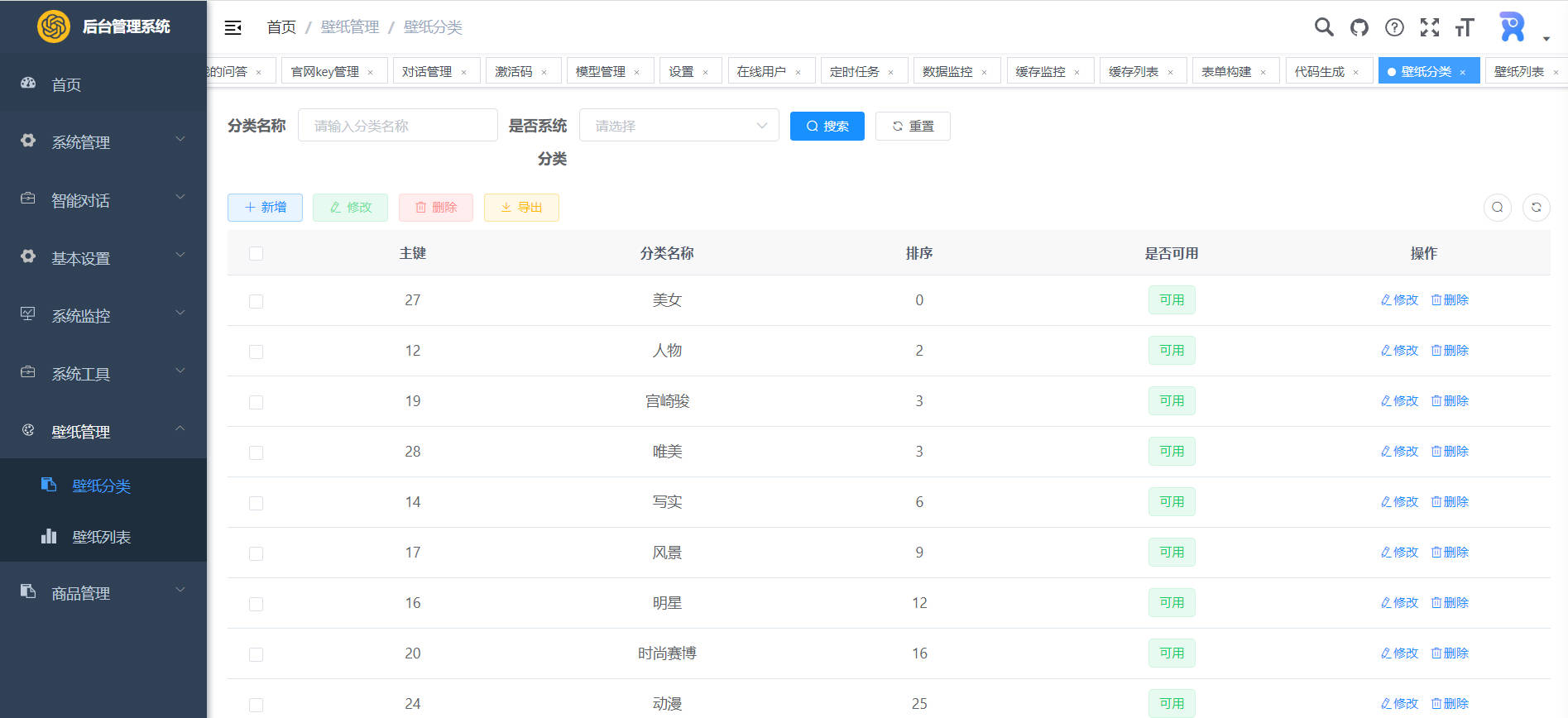Image resolution: width=1568 pixels, height=718 pixels.
Task: Close the 缓存监控 tab
Action: pos(1077,72)
